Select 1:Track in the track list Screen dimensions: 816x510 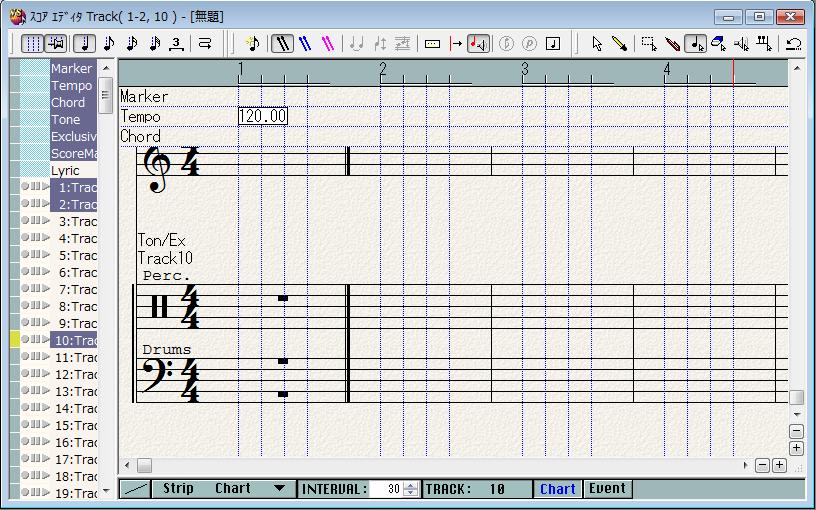click(73, 187)
